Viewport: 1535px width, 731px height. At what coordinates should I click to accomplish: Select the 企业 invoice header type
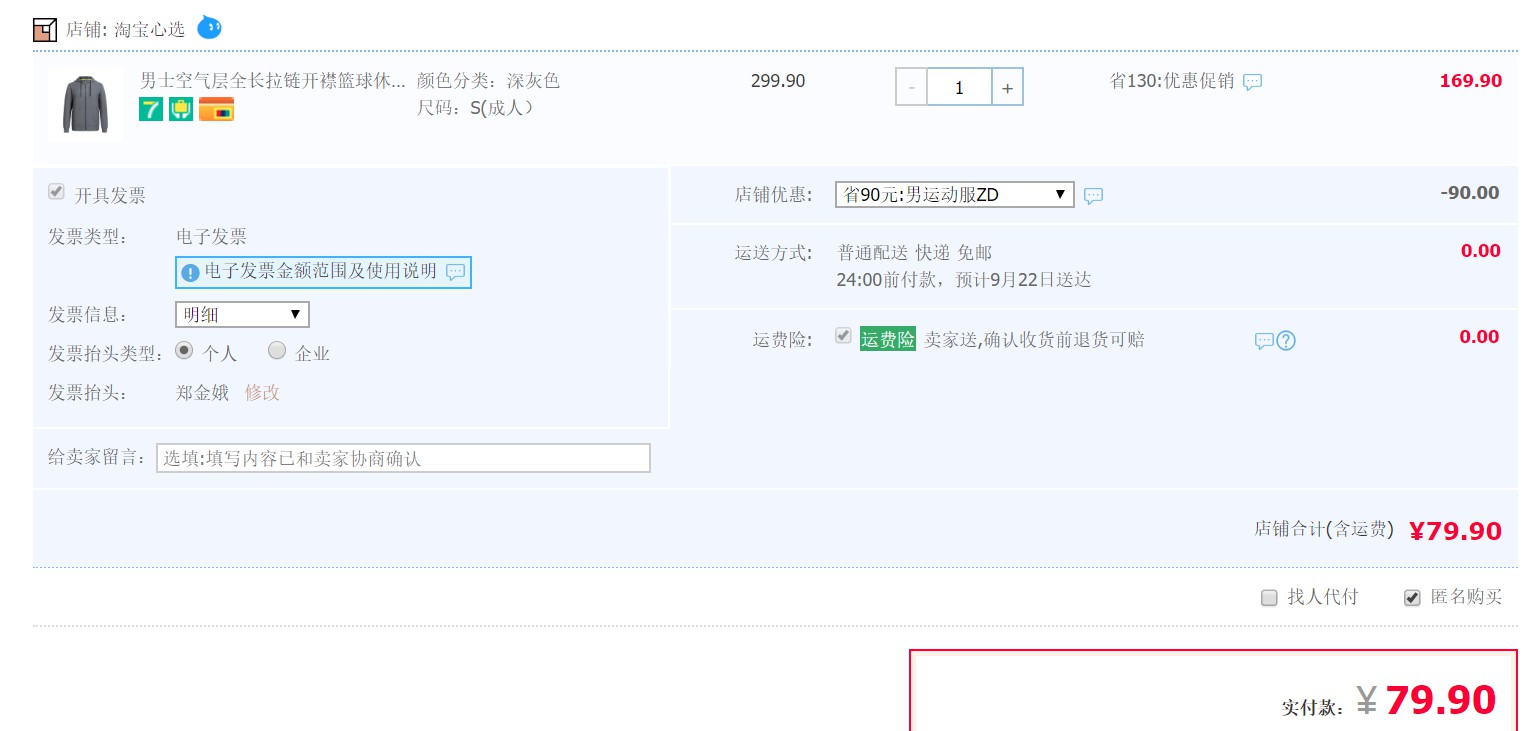(277, 351)
